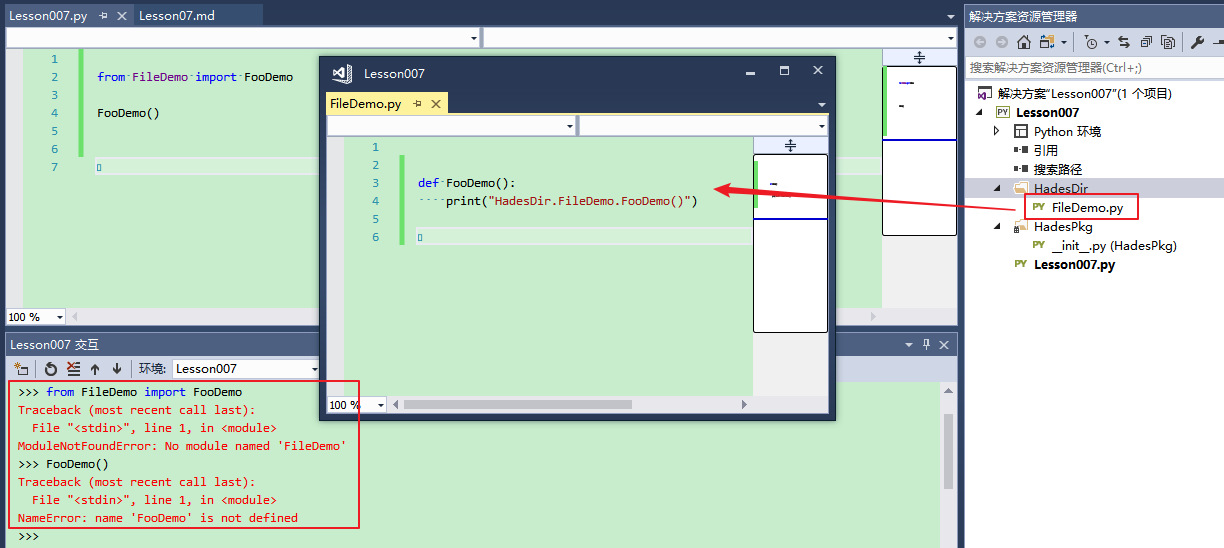Clear the interactive window with the red X icon
This screenshot has height=548, width=1224.
click(73, 369)
